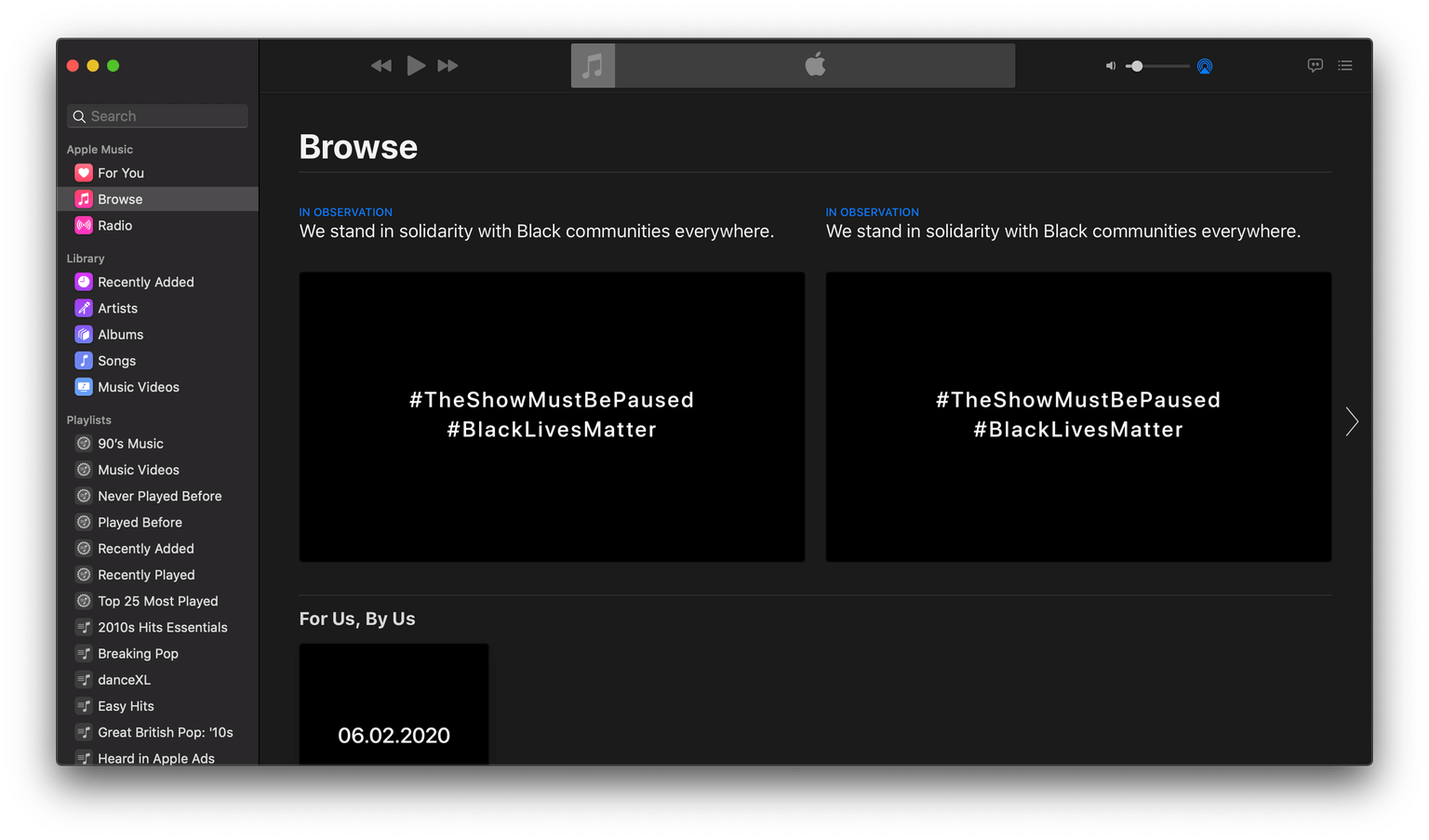Open Music Videos under Library
Viewport: 1429px width, 840px height.
(x=157, y=387)
